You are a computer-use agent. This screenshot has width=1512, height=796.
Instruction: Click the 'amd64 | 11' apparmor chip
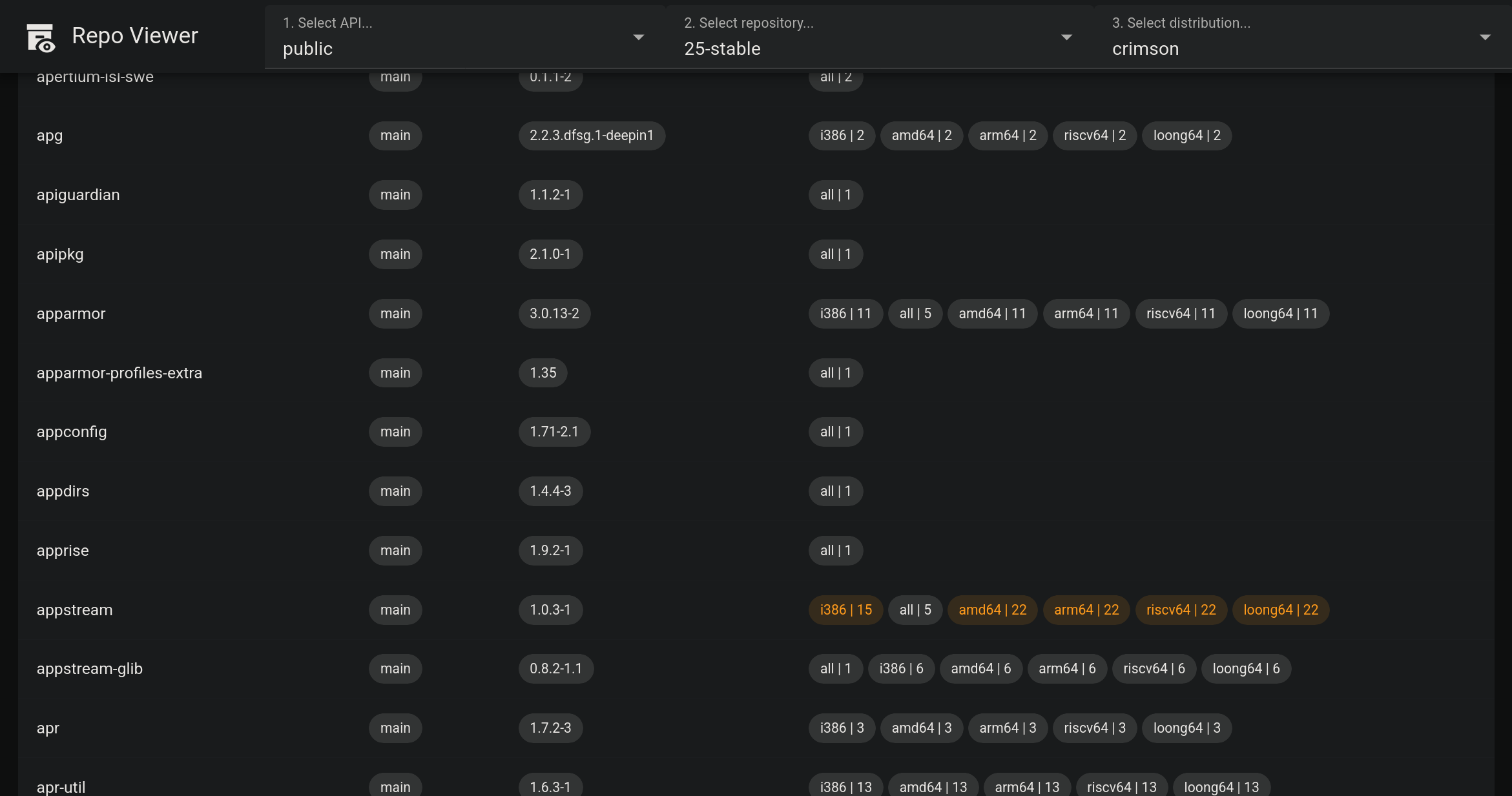pos(992,314)
